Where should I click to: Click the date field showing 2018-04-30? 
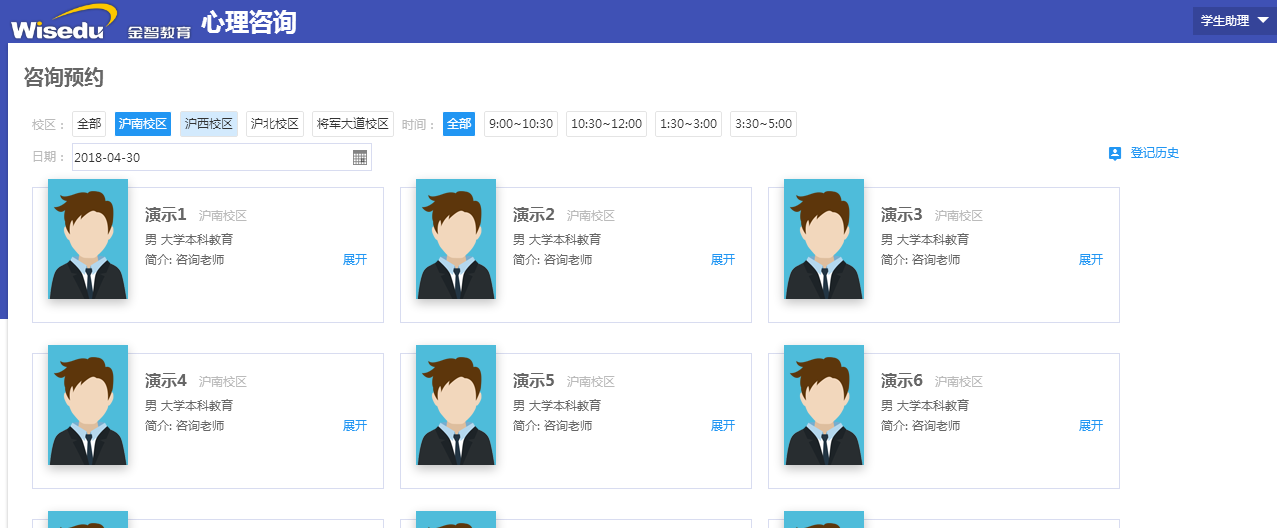(222, 157)
